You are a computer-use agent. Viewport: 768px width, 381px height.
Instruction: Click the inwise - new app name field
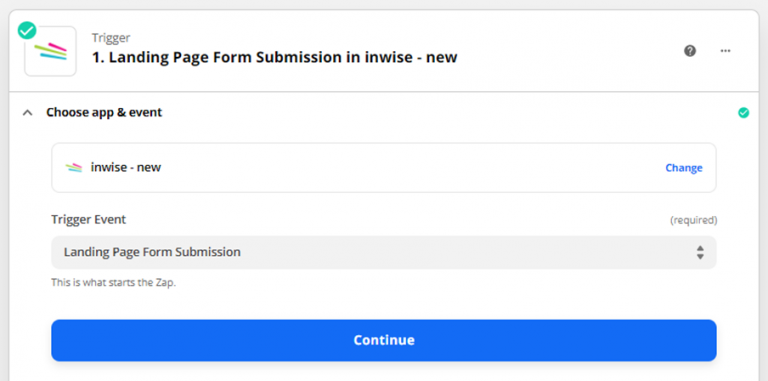point(384,167)
